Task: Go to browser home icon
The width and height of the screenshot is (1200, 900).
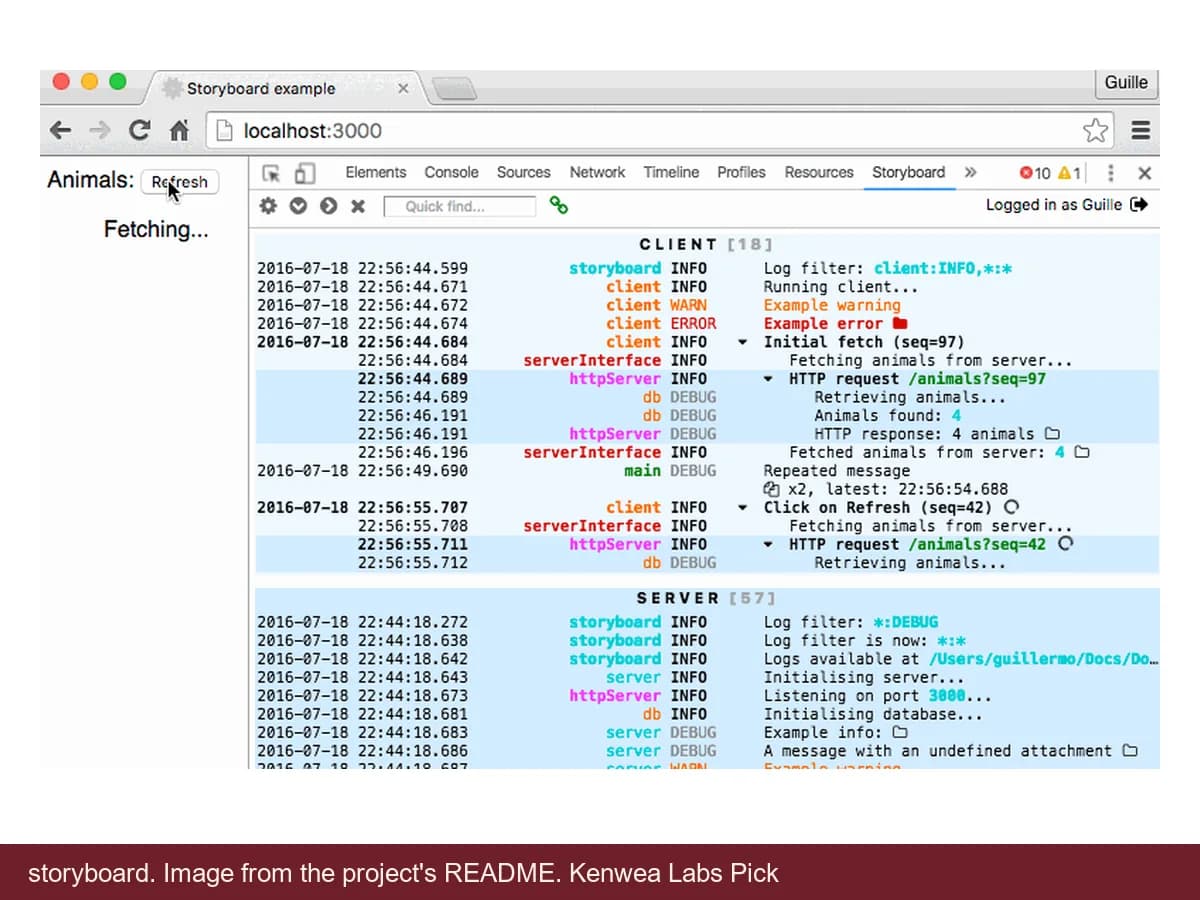Action: click(179, 130)
